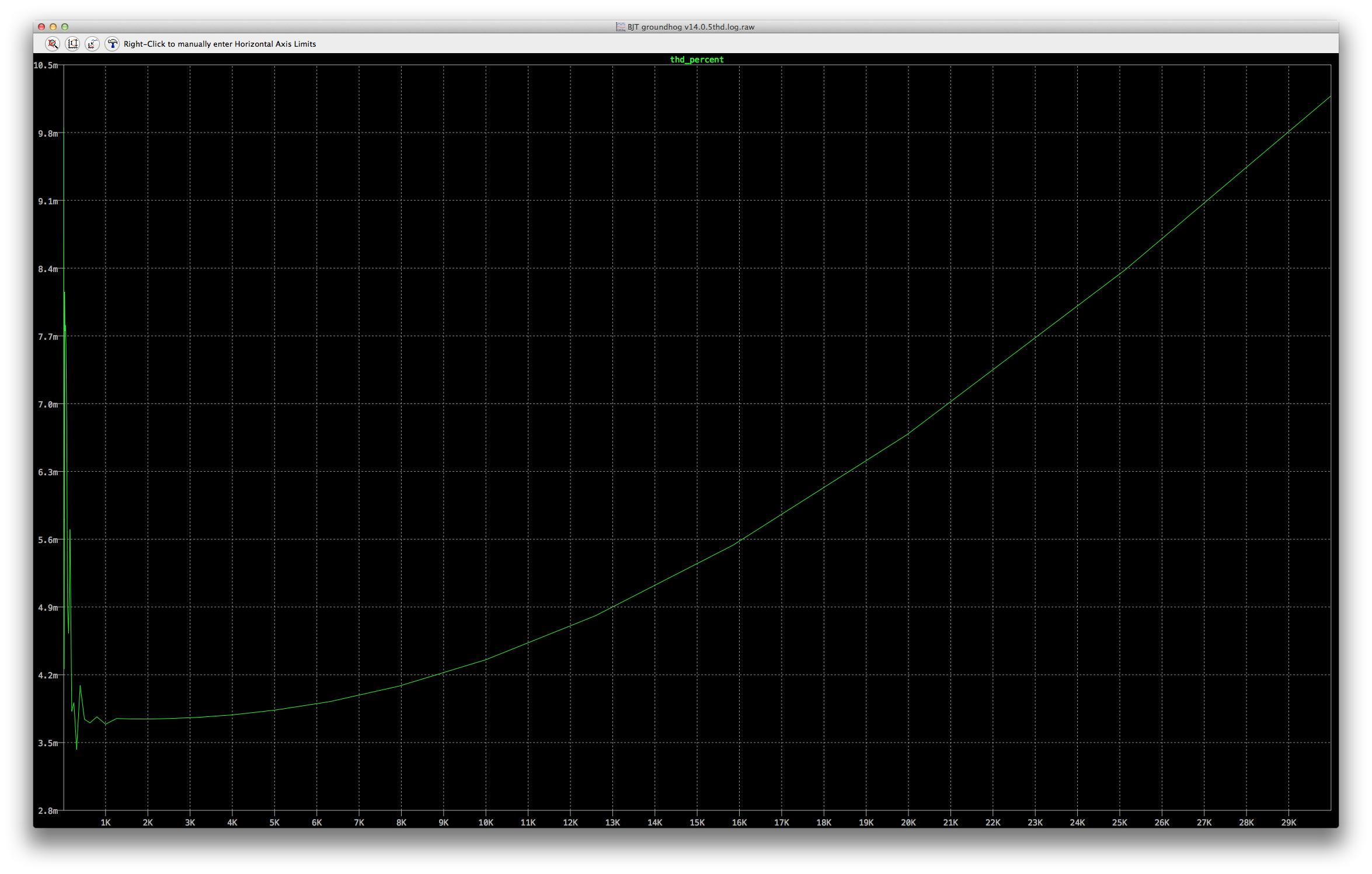Click the 5.6m vertical axis label
The width and height of the screenshot is (1372, 874).
48,540
